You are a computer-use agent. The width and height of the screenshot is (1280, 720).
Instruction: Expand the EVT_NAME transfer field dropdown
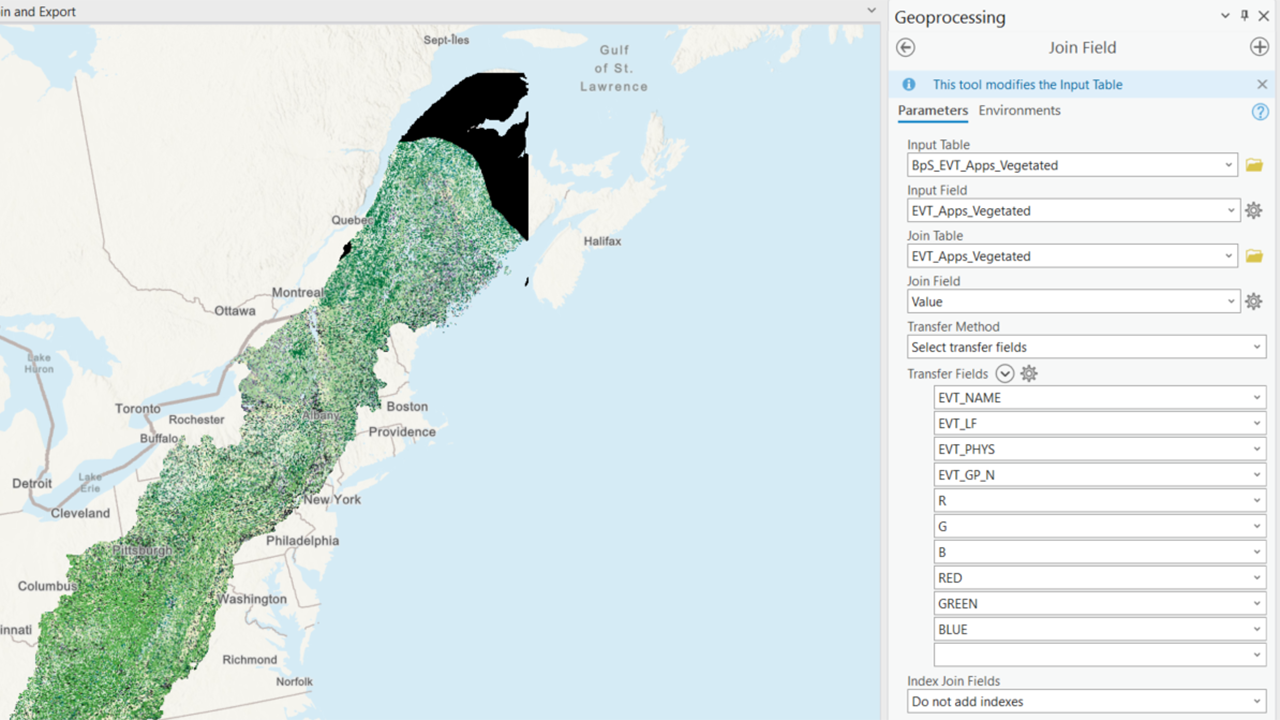pyautogui.click(x=1259, y=397)
